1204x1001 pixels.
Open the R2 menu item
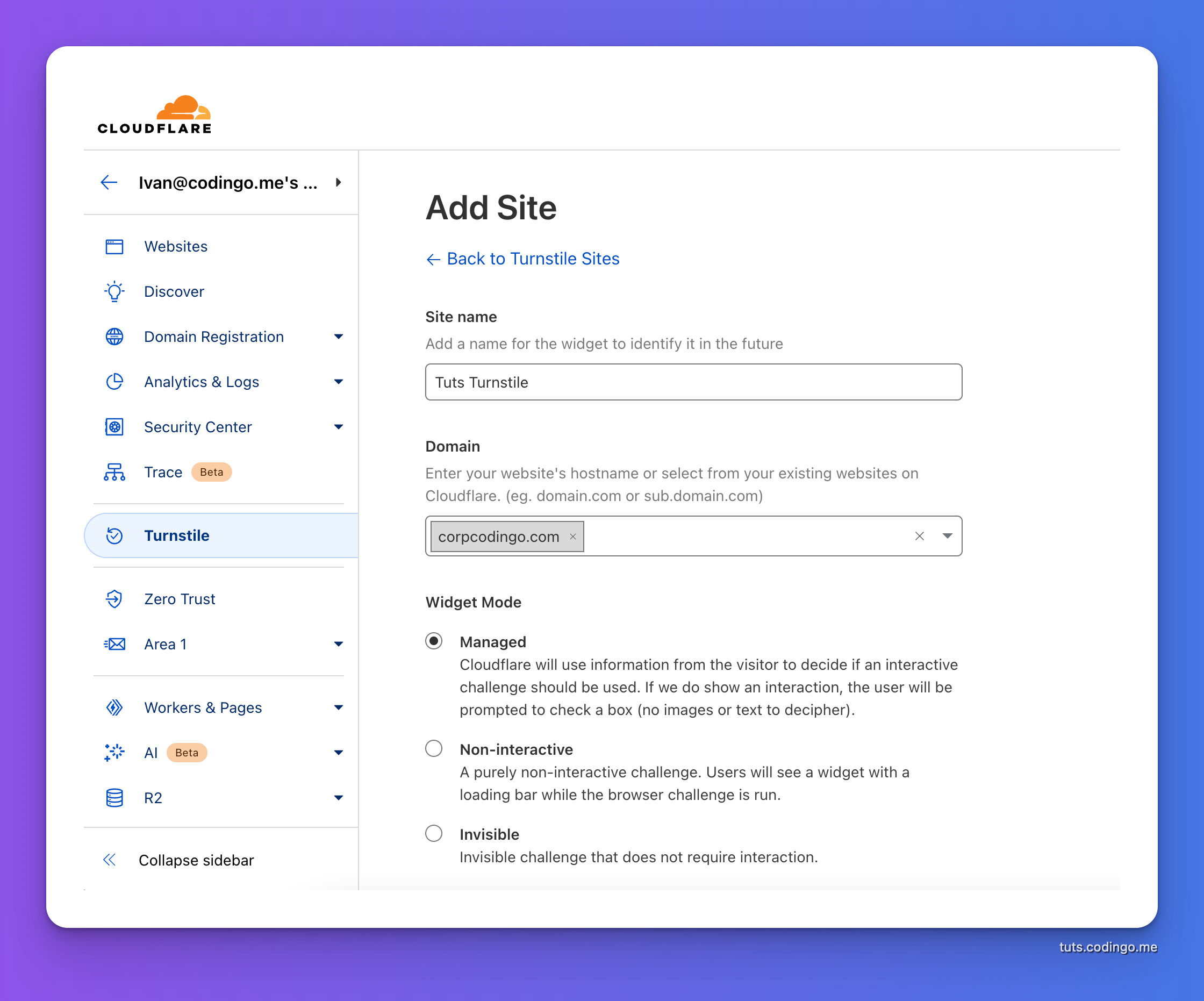221,797
